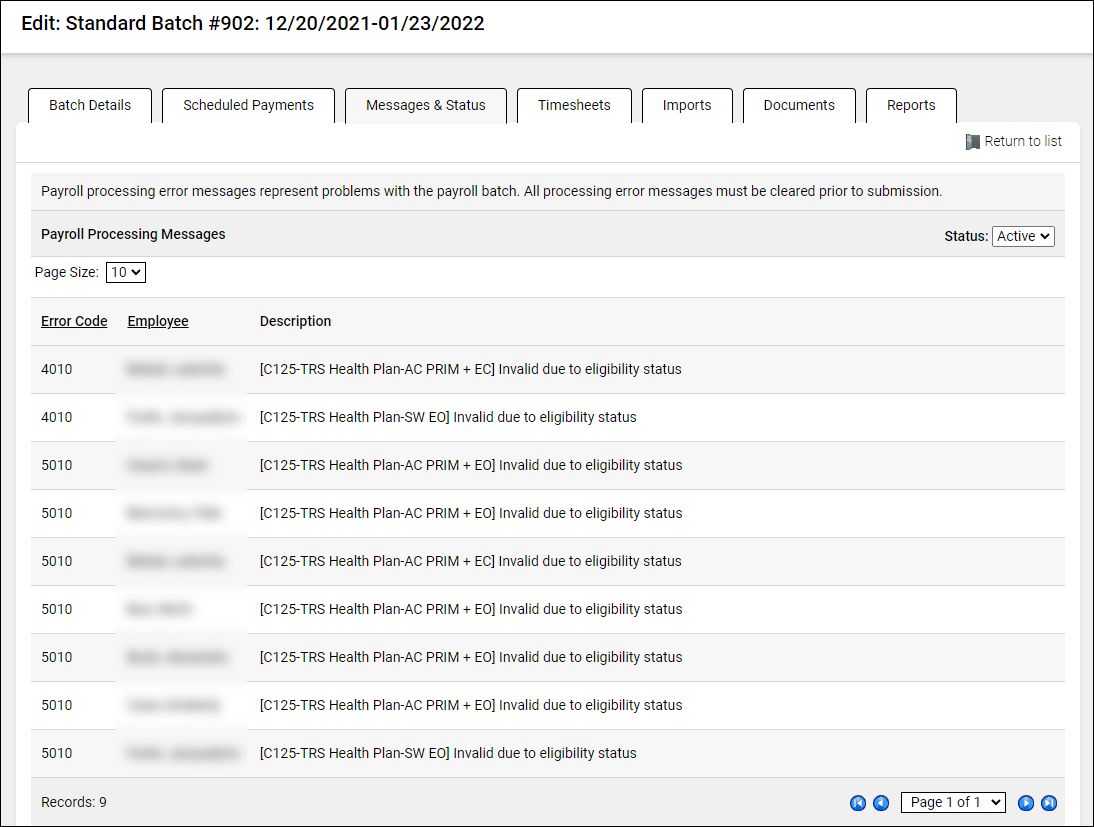Select the first 4010 AC PRIM + EC row
Viewport: 1094px width, 827px height.
[x=470, y=369]
